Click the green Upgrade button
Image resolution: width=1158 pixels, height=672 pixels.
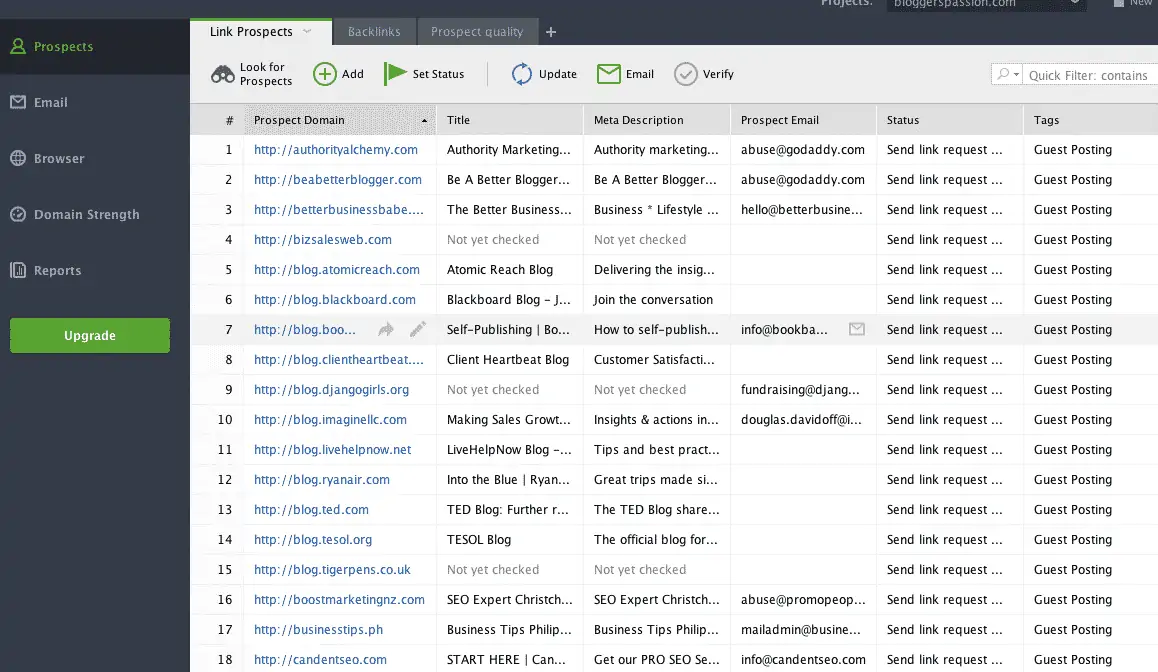[x=90, y=336]
